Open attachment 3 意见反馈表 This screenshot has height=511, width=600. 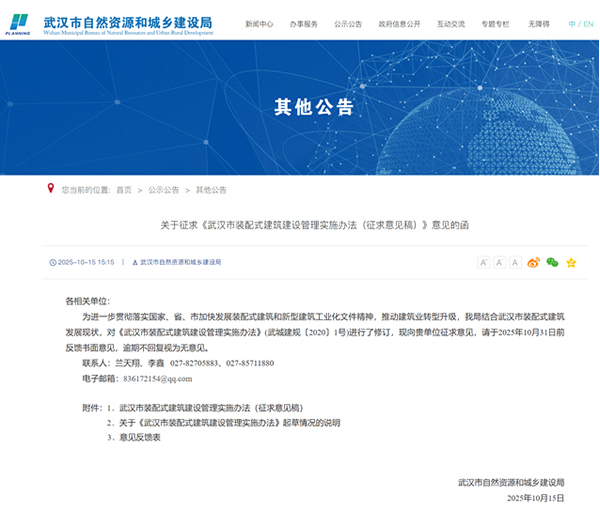[140, 437]
